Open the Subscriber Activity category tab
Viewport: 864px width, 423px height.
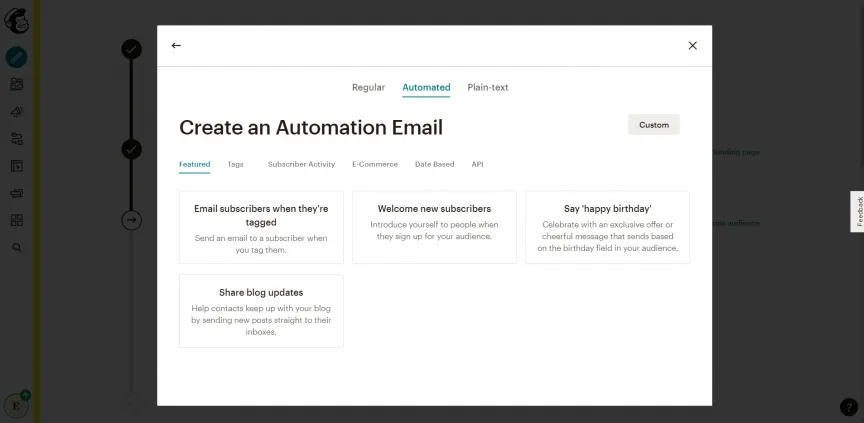pos(301,164)
